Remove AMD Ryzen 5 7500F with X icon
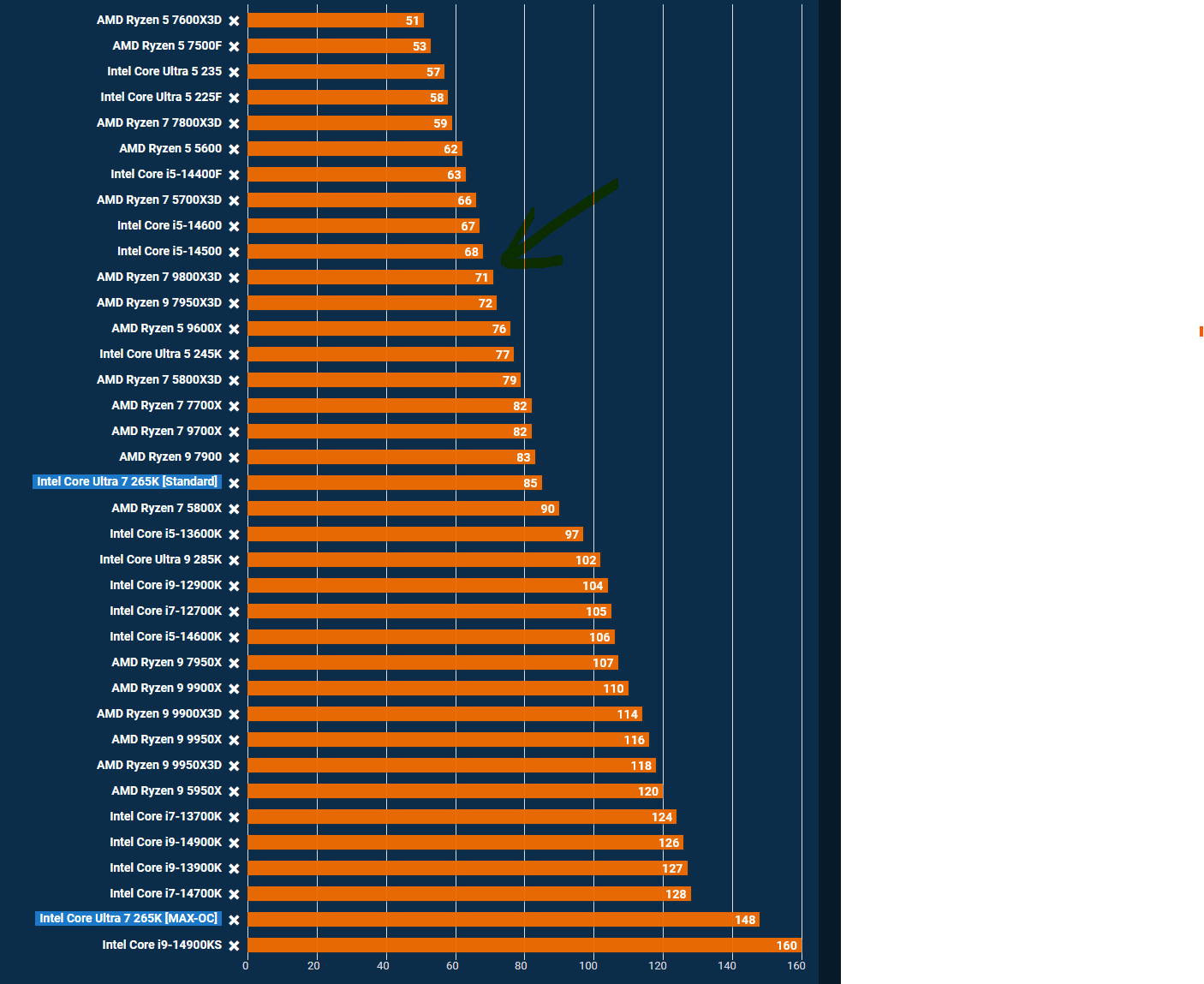Image resolution: width=1204 pixels, height=984 pixels. pos(234,46)
